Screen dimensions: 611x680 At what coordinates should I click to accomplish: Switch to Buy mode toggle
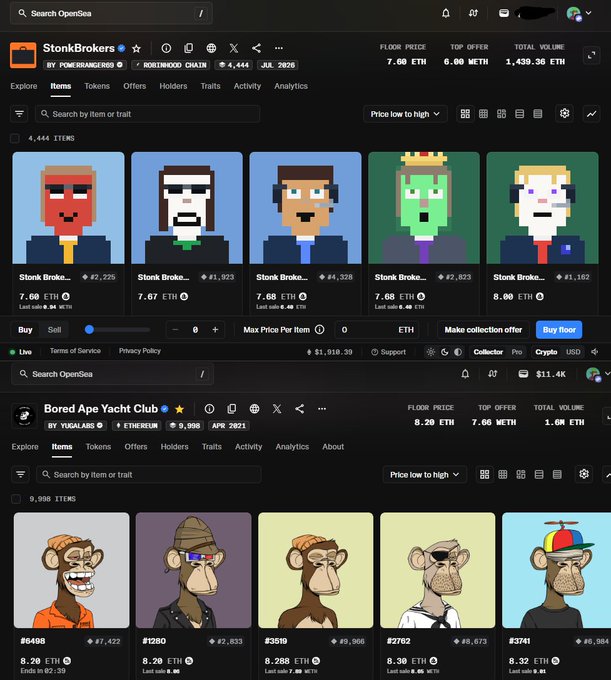click(25, 330)
